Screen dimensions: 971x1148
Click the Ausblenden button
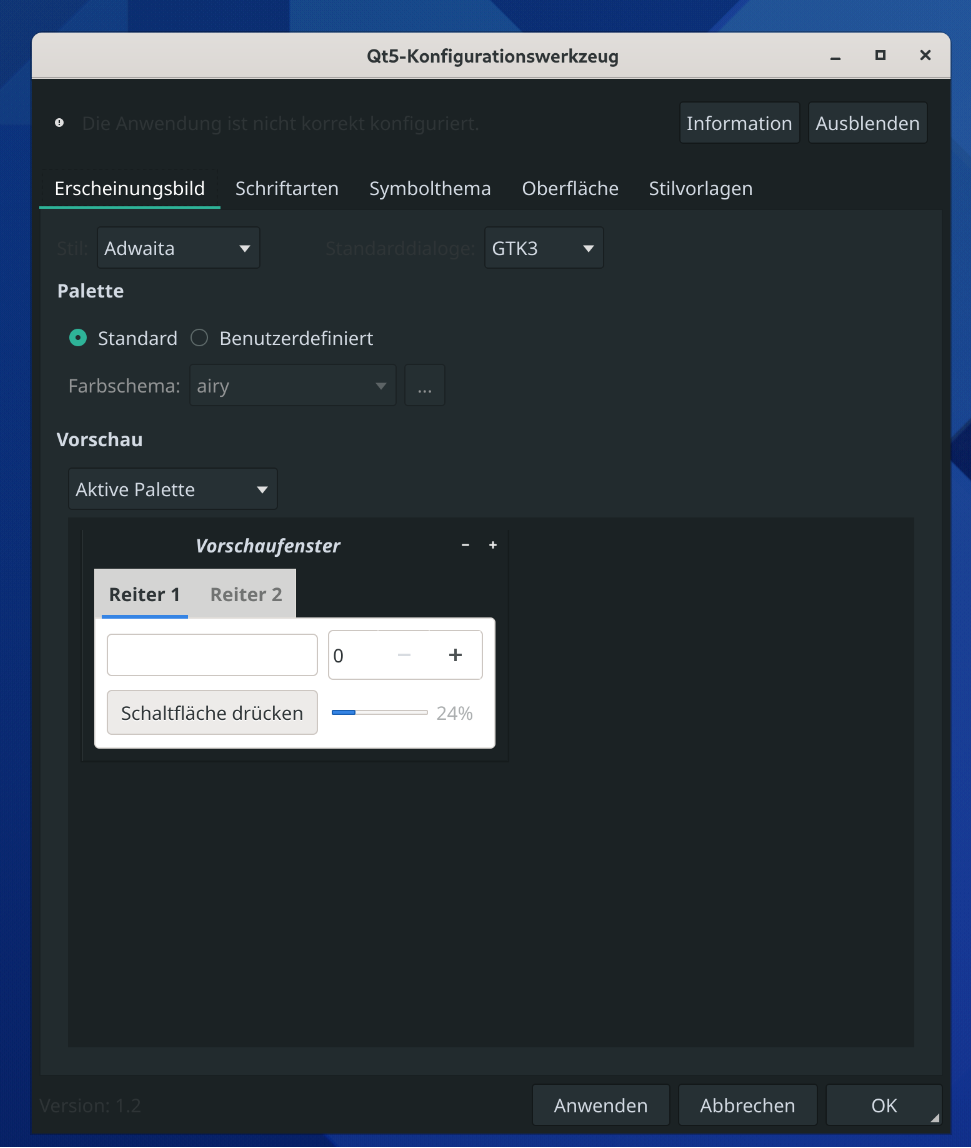[x=868, y=123]
